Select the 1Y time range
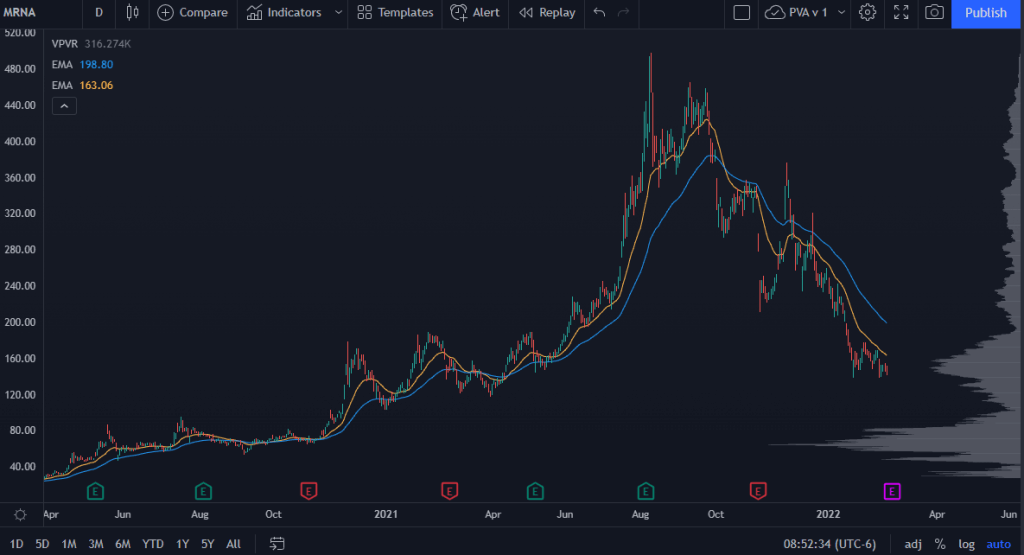This screenshot has width=1024, height=555. pos(182,544)
